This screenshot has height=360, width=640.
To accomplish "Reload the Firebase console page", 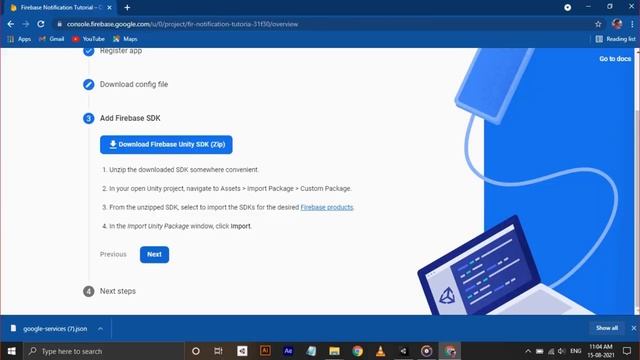I will tap(41, 24).
